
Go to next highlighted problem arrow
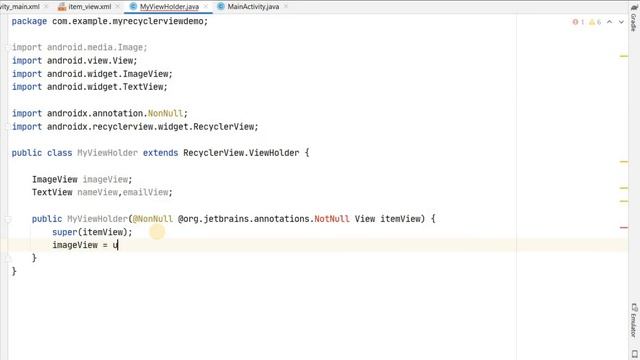621,22
